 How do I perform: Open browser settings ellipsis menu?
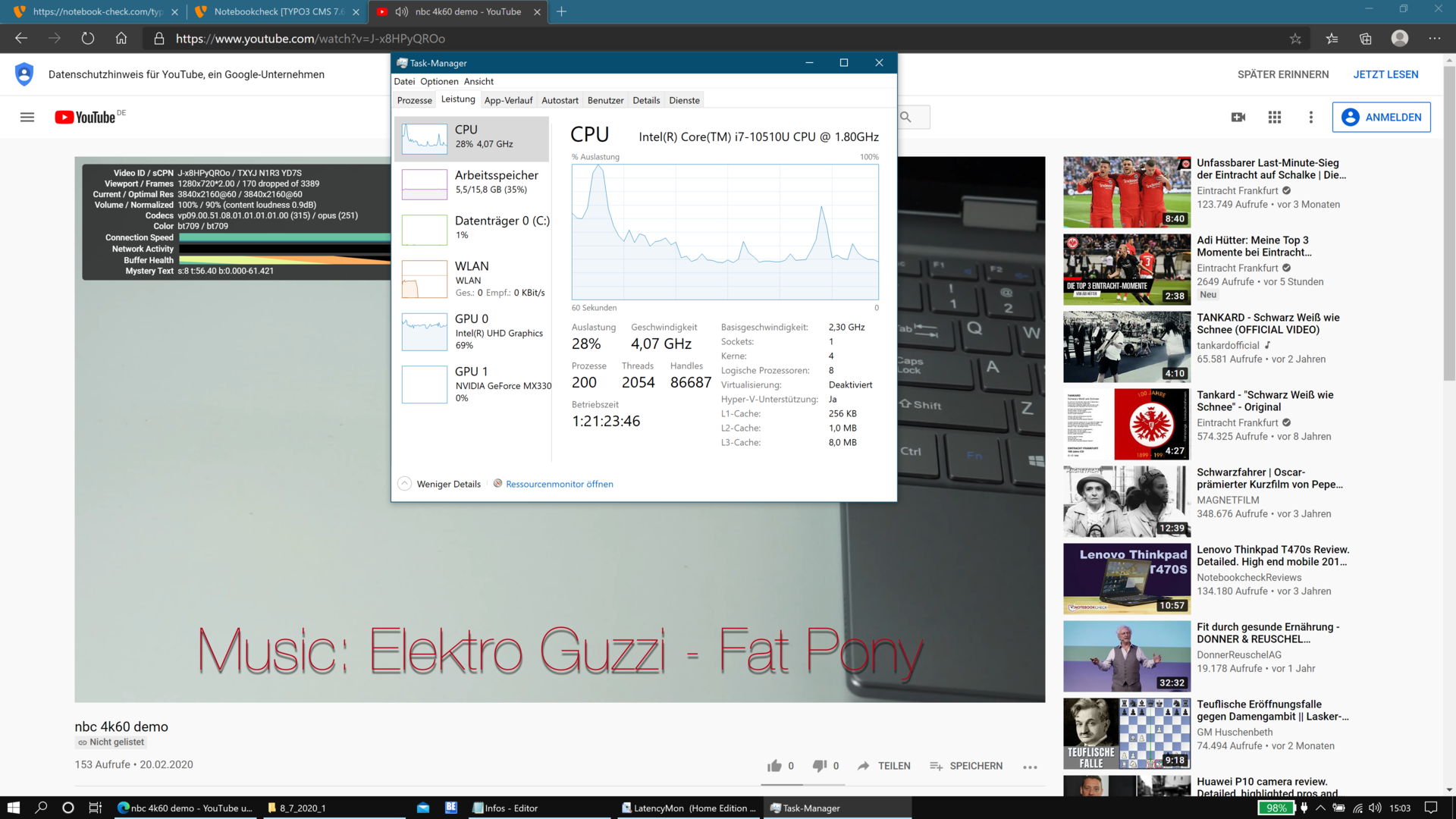coord(1435,39)
